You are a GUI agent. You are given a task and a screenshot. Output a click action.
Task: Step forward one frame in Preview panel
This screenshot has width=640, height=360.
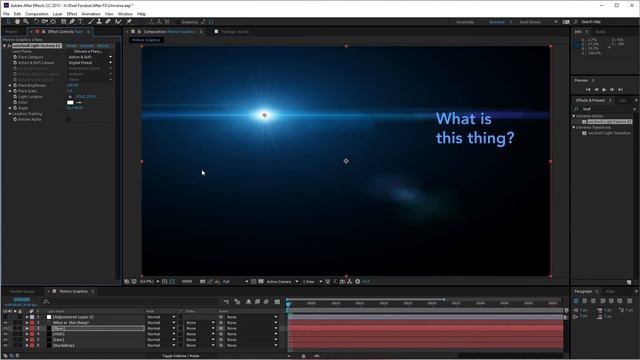(612, 89)
